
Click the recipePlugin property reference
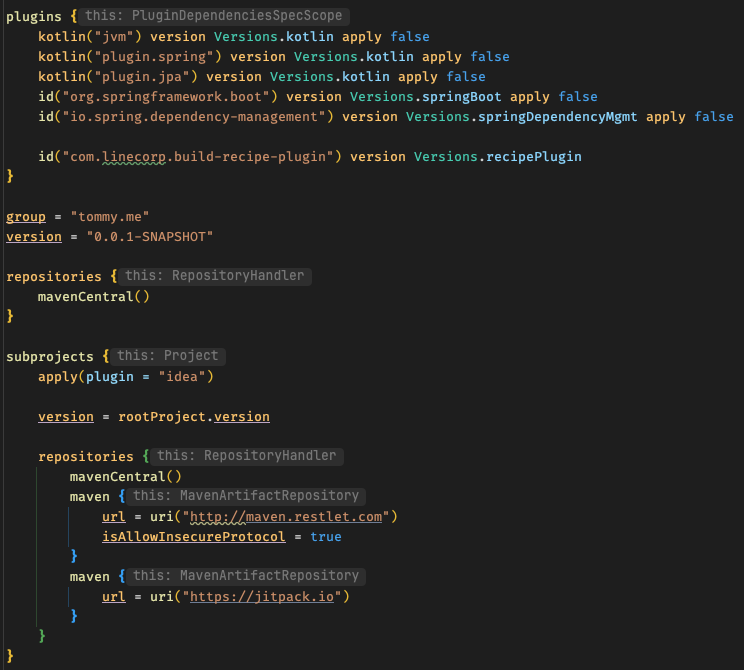(533, 157)
